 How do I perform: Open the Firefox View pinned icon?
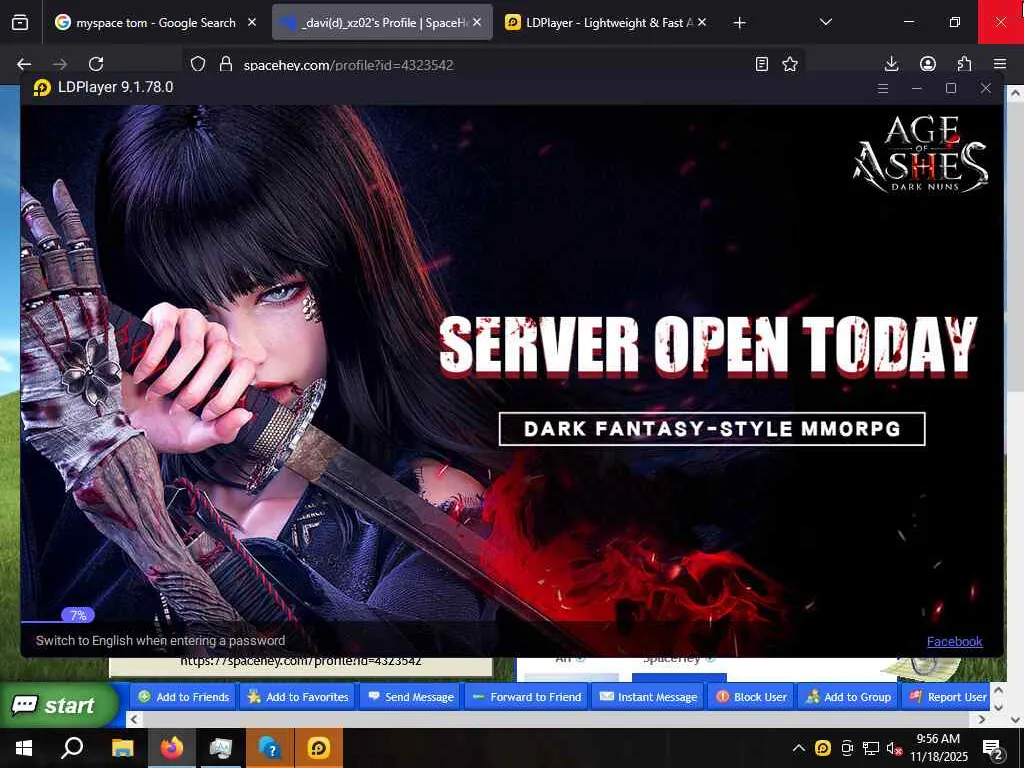point(20,23)
